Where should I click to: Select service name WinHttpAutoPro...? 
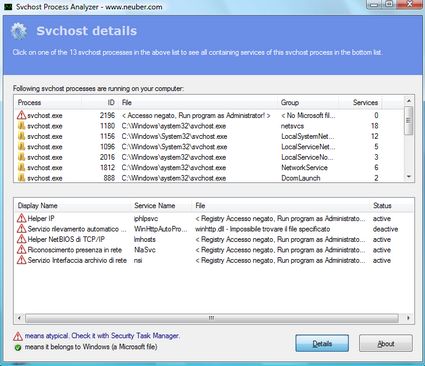tap(161, 229)
